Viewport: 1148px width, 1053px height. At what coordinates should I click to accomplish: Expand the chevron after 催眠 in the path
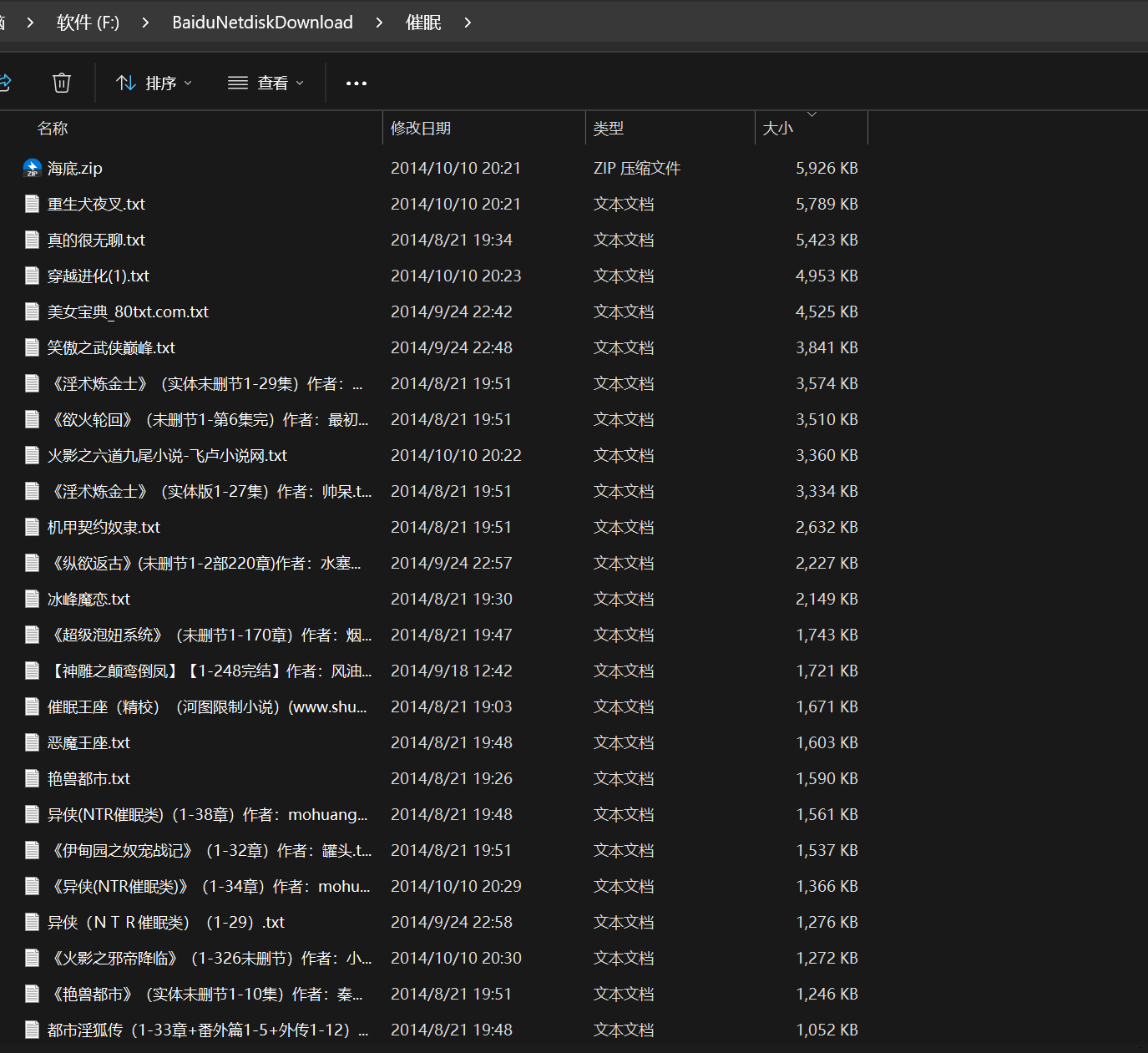click(468, 23)
